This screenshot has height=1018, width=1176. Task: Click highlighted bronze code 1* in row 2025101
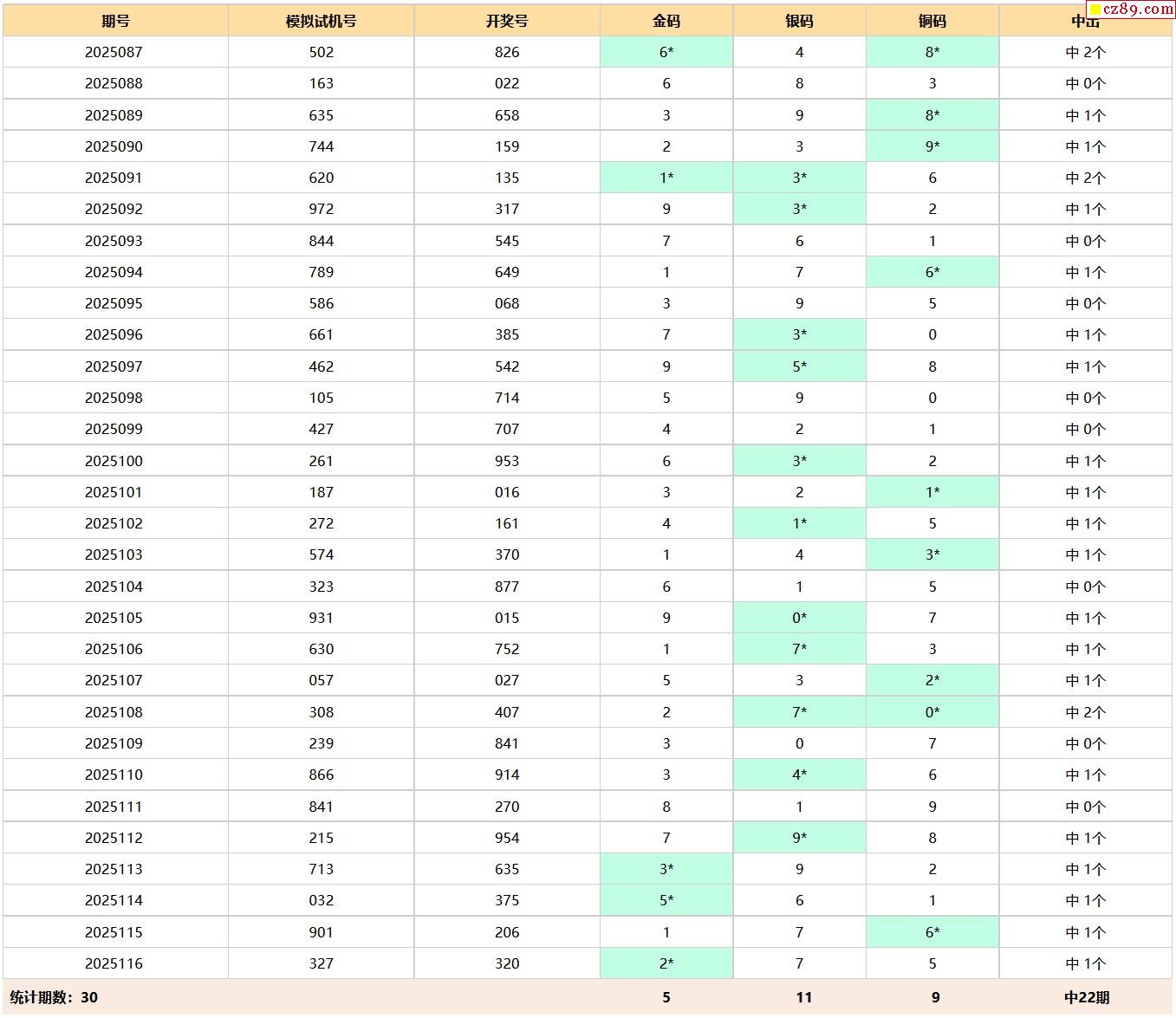click(x=932, y=492)
